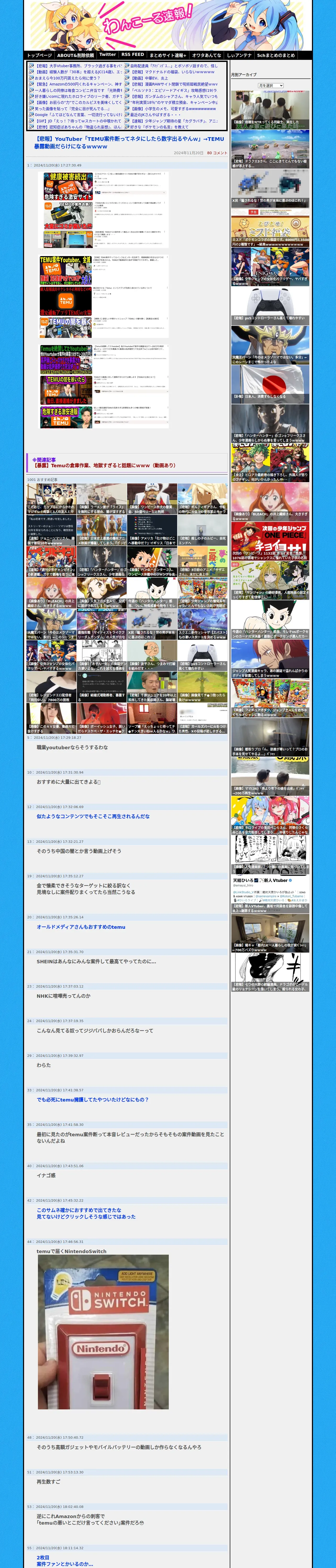The height and width of the screenshot is (1568, 336).
Task: Click icon beside 経験人数が「30本」 headline
Action: [x=31, y=72]
